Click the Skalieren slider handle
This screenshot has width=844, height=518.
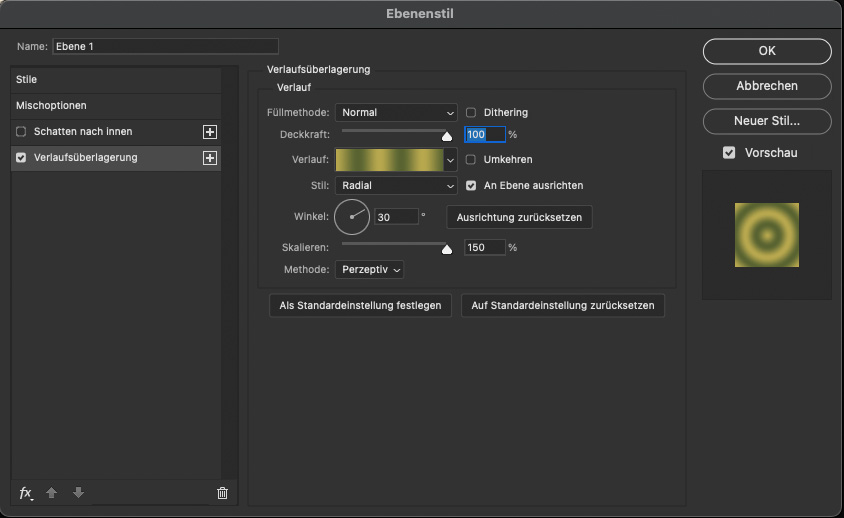[447, 249]
